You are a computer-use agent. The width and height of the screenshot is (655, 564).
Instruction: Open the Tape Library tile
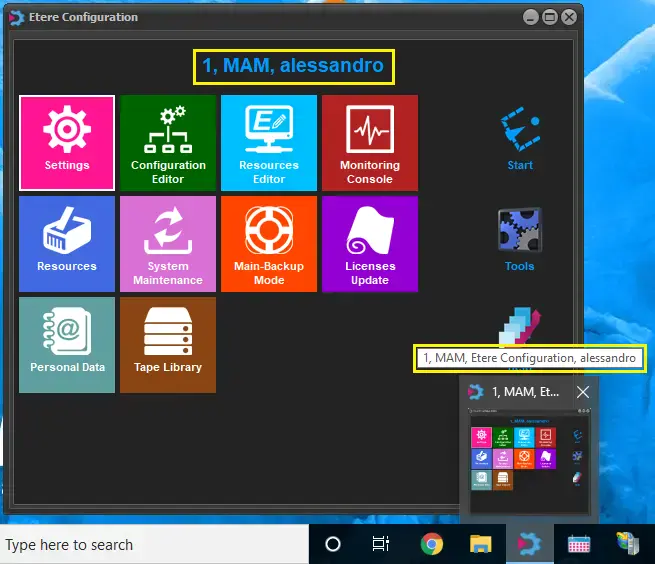168,344
